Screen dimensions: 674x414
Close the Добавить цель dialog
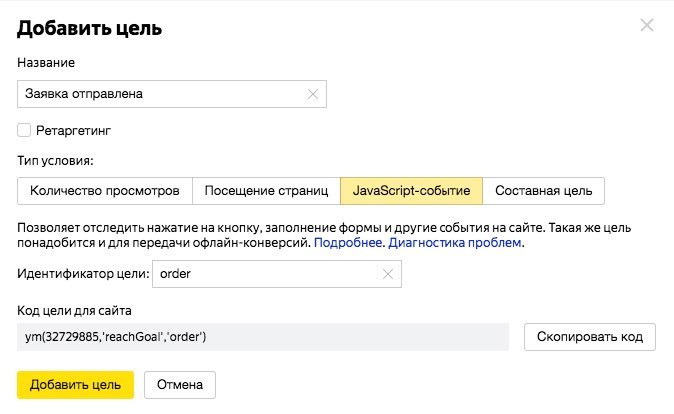647,26
